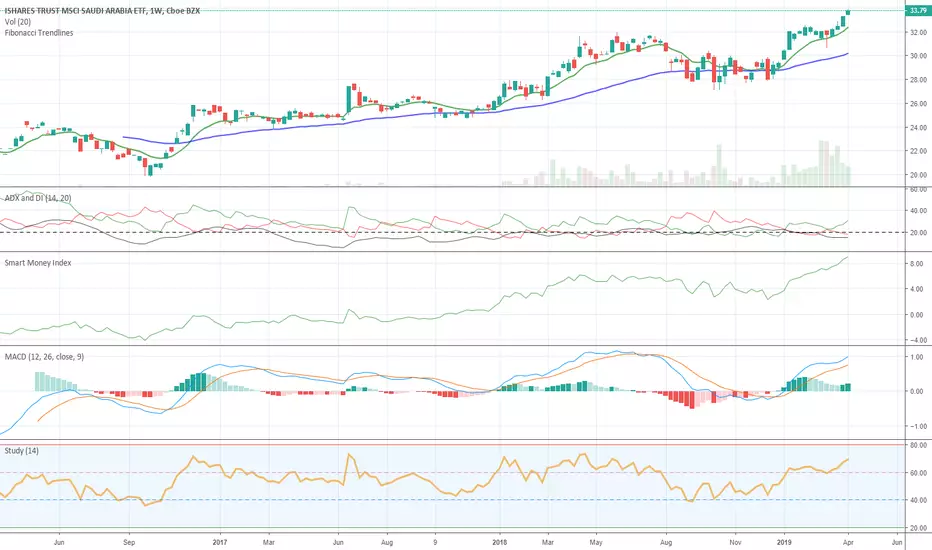Click 30.00 on the price axis
Image resolution: width=932 pixels, height=550 pixels.
pyautogui.click(x=918, y=56)
